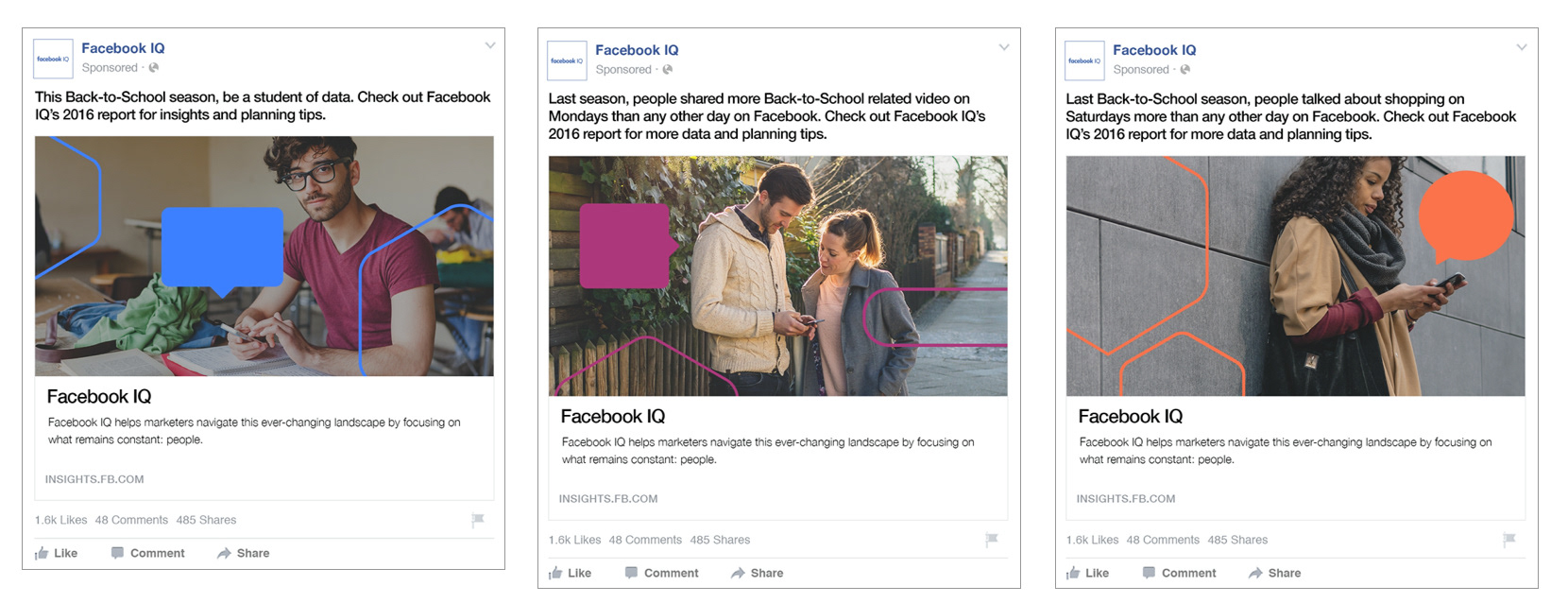Open the Facebook IQ page name in the first ad header

[x=123, y=48]
